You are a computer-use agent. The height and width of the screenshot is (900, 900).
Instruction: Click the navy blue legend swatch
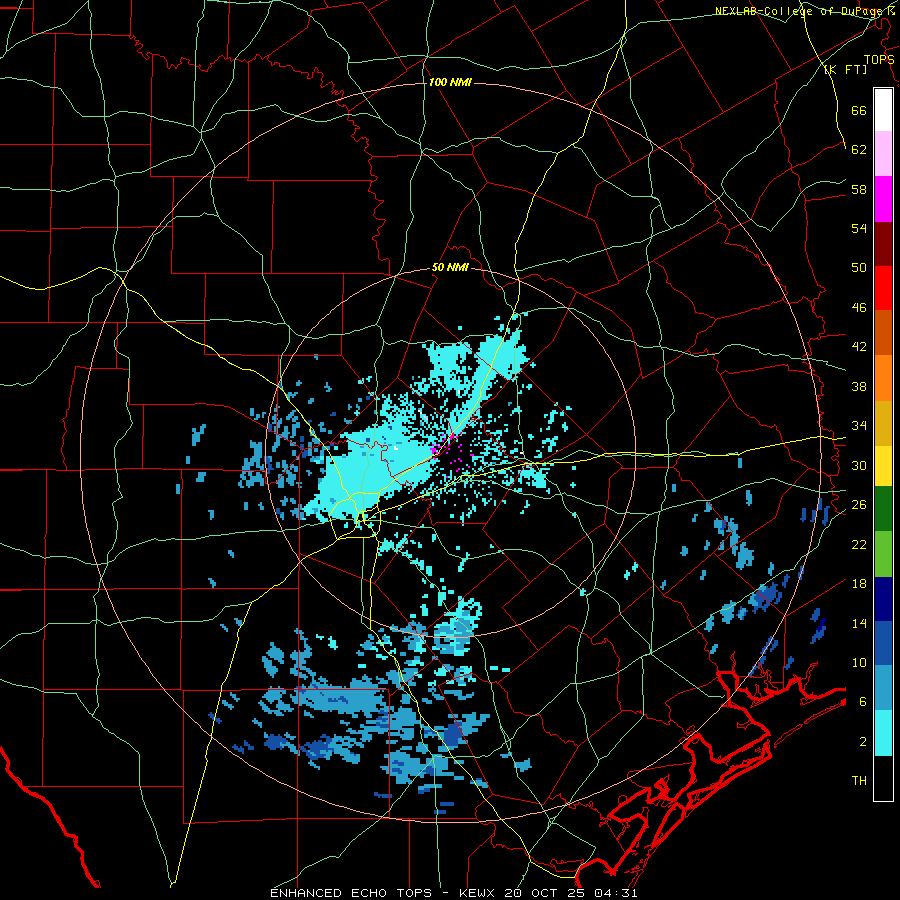coord(883,599)
